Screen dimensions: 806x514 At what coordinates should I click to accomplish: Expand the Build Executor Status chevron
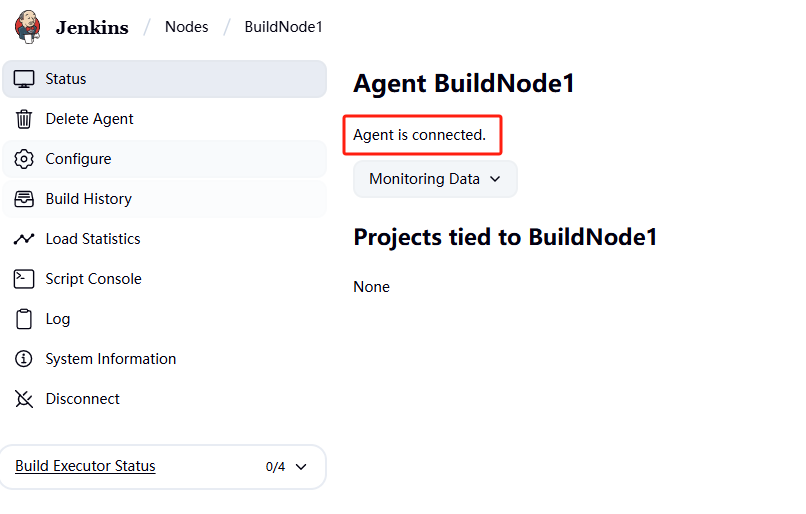click(x=301, y=467)
